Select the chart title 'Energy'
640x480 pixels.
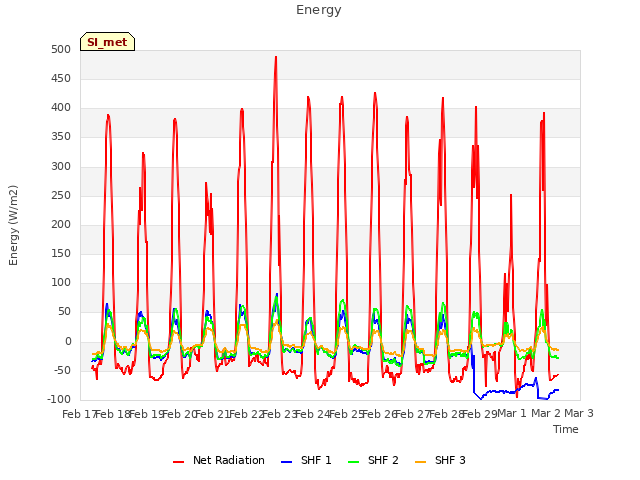[x=319, y=10]
